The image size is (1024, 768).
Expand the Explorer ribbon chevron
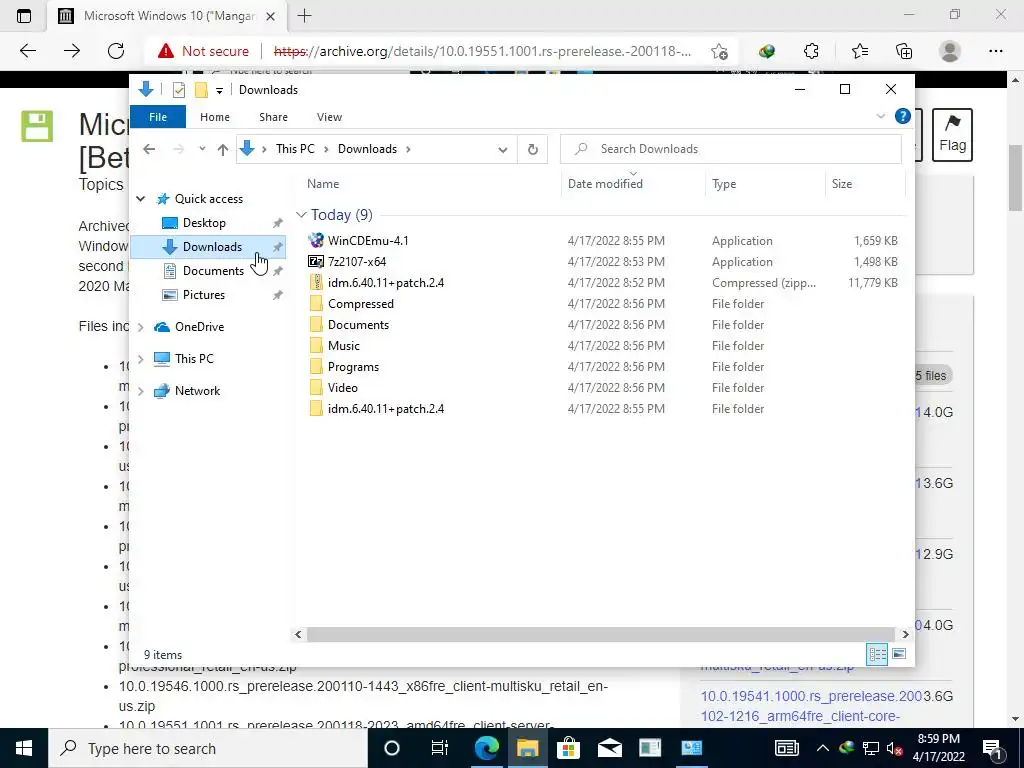point(880,116)
